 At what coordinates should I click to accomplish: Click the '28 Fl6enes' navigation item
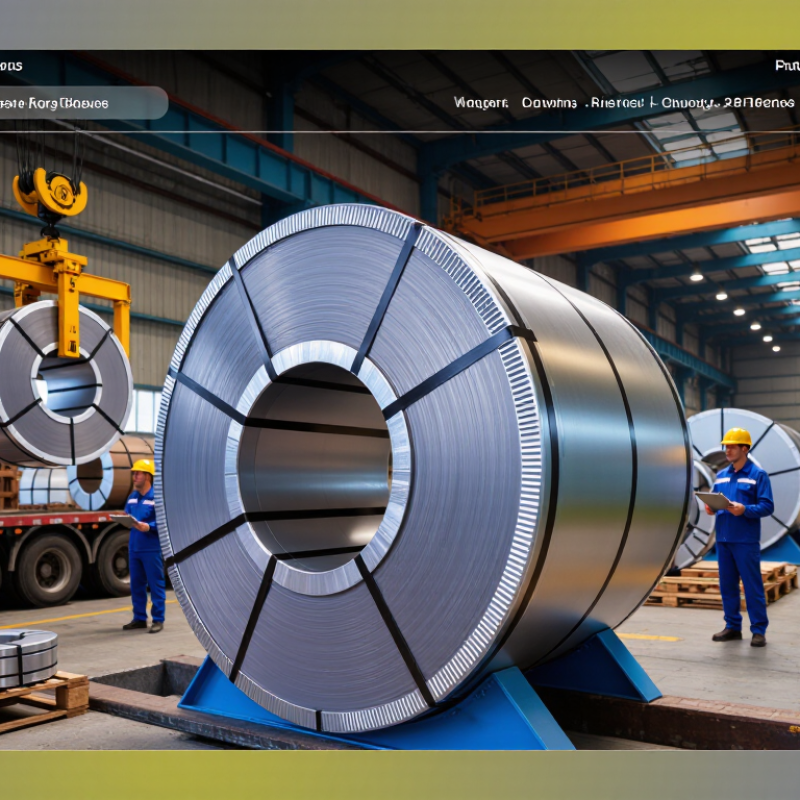[x=759, y=103]
